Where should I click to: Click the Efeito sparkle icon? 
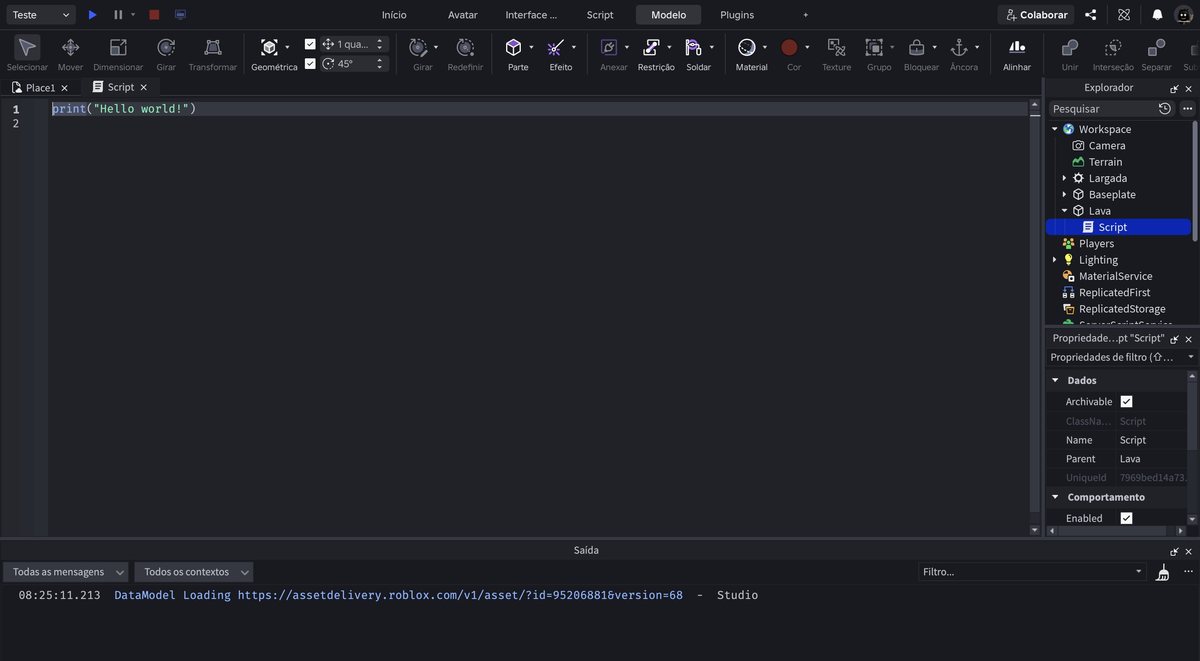(x=556, y=47)
